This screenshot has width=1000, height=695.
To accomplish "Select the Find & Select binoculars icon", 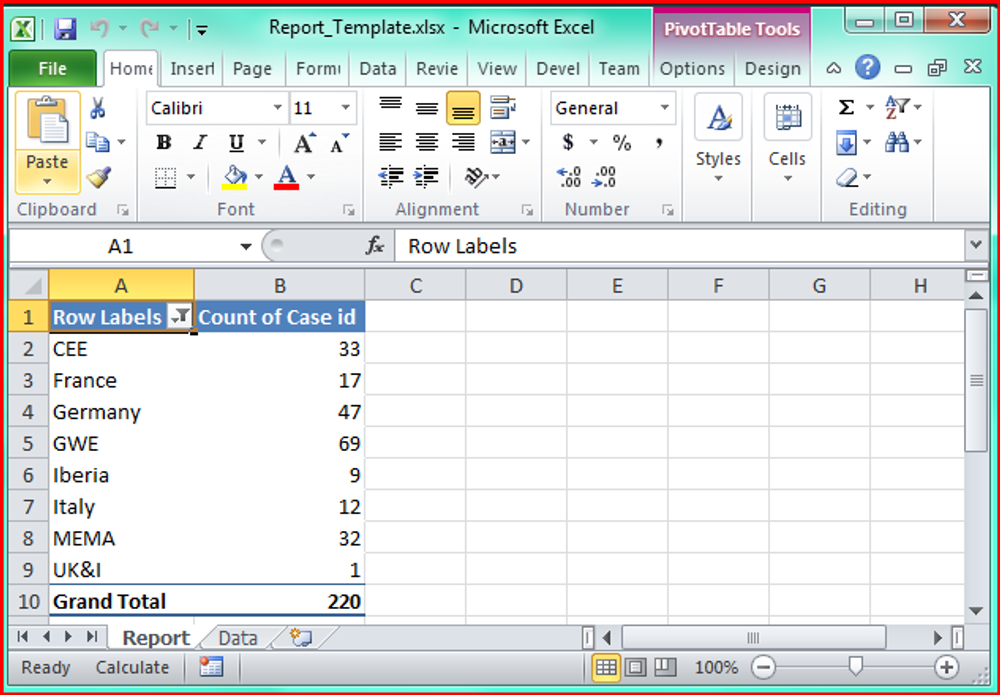I will click(x=898, y=141).
